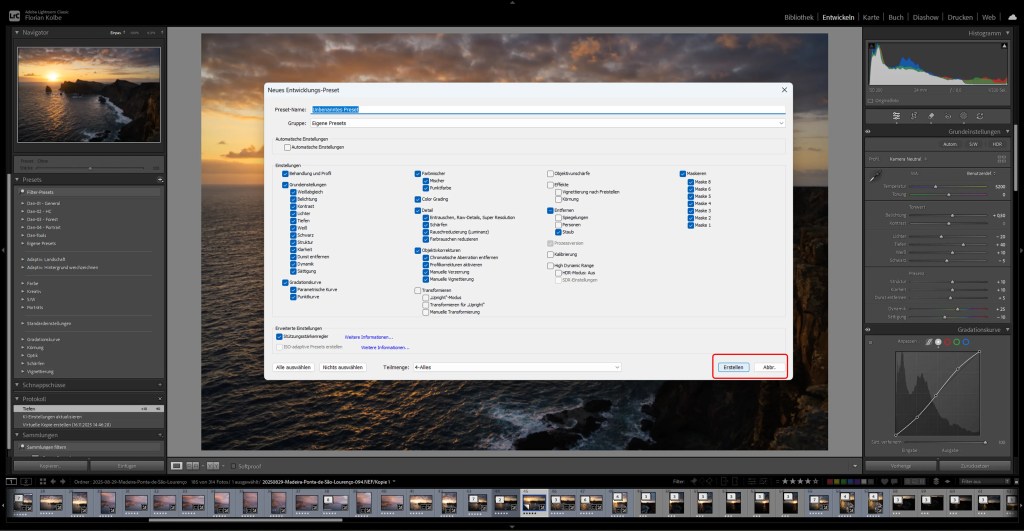Click the Nichts auswählen button
The height and width of the screenshot is (531, 1024).
342,367
